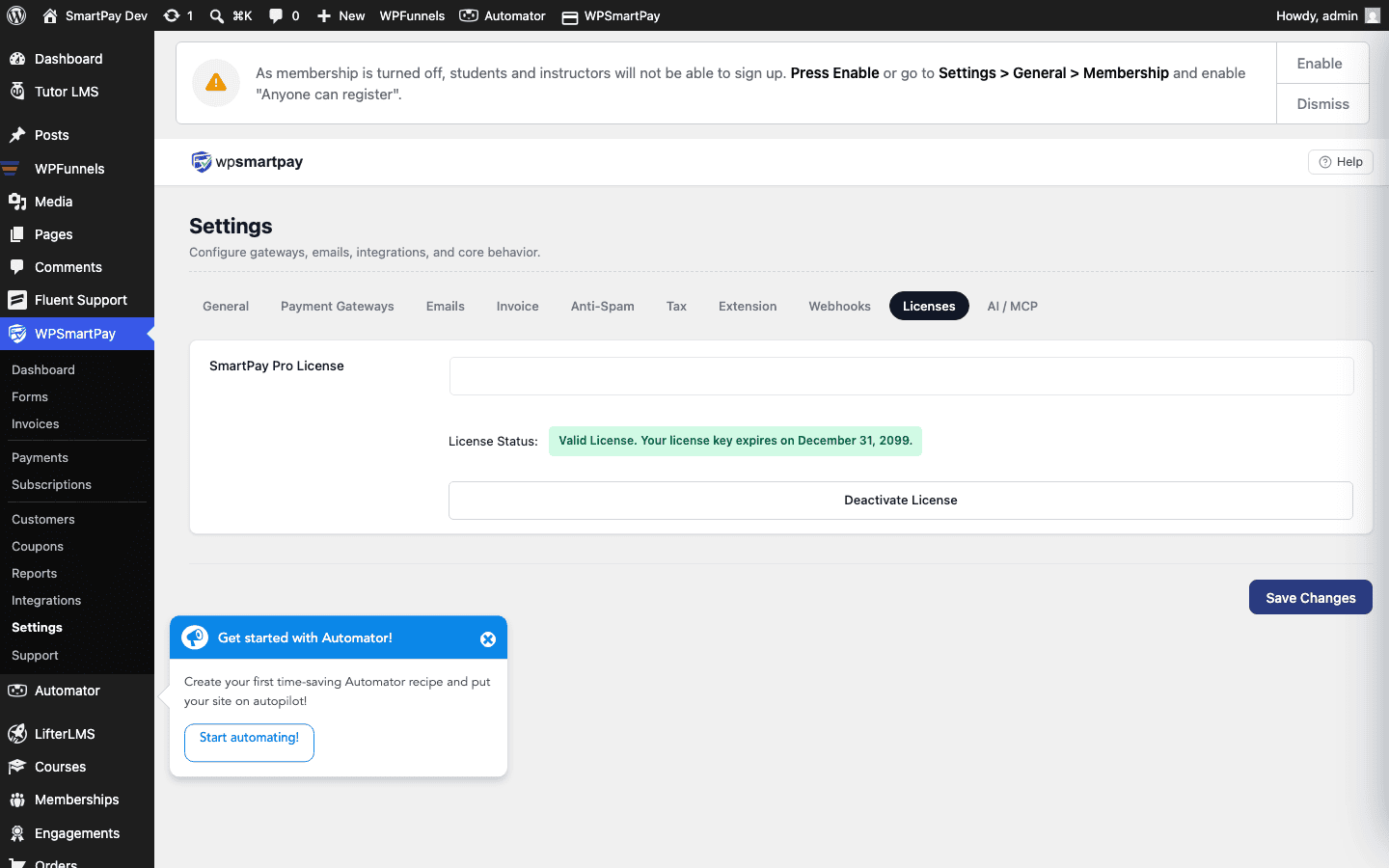Open Fluent Support sidebar icon

(x=17, y=300)
